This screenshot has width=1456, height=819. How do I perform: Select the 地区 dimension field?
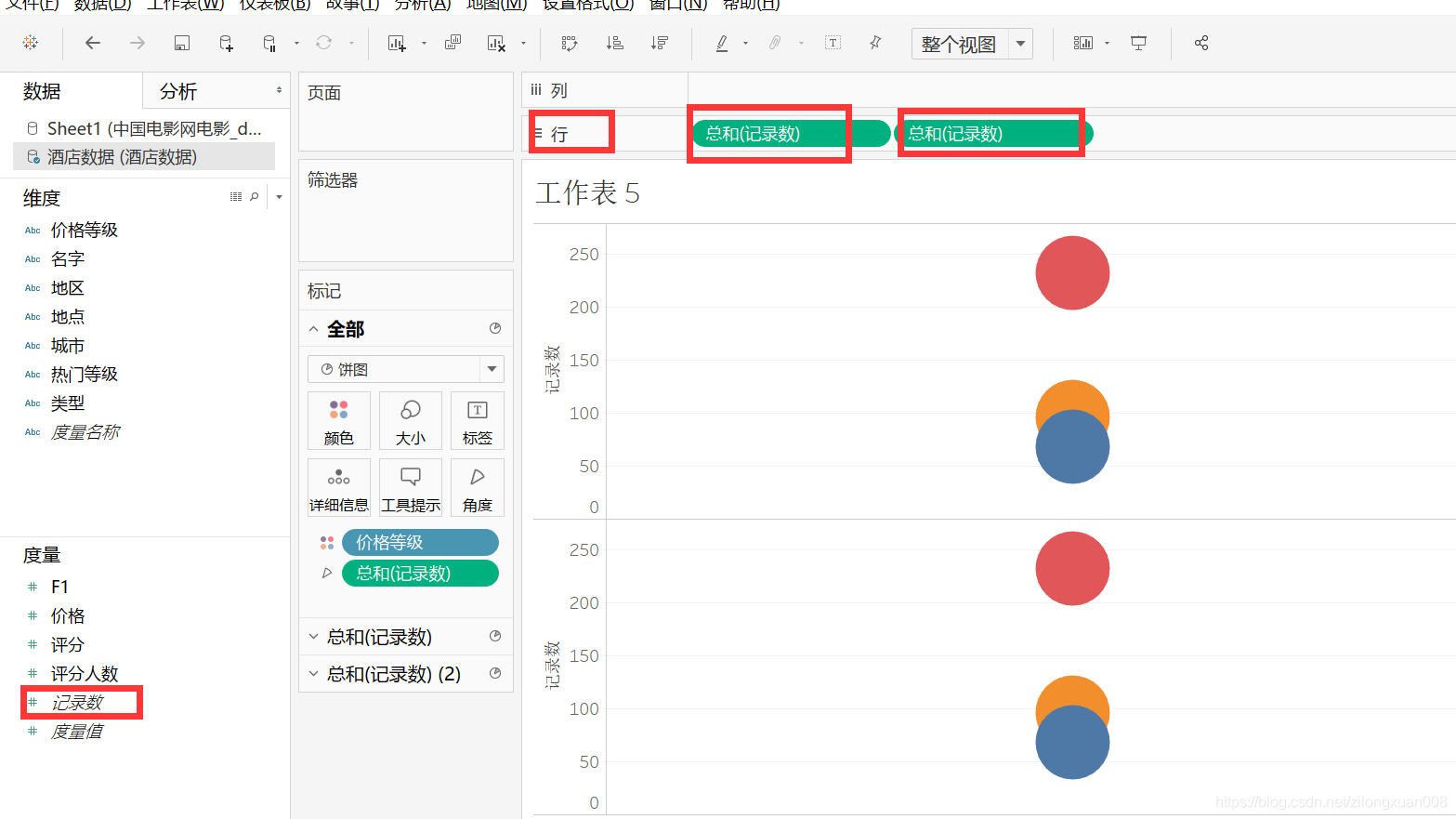(68, 288)
